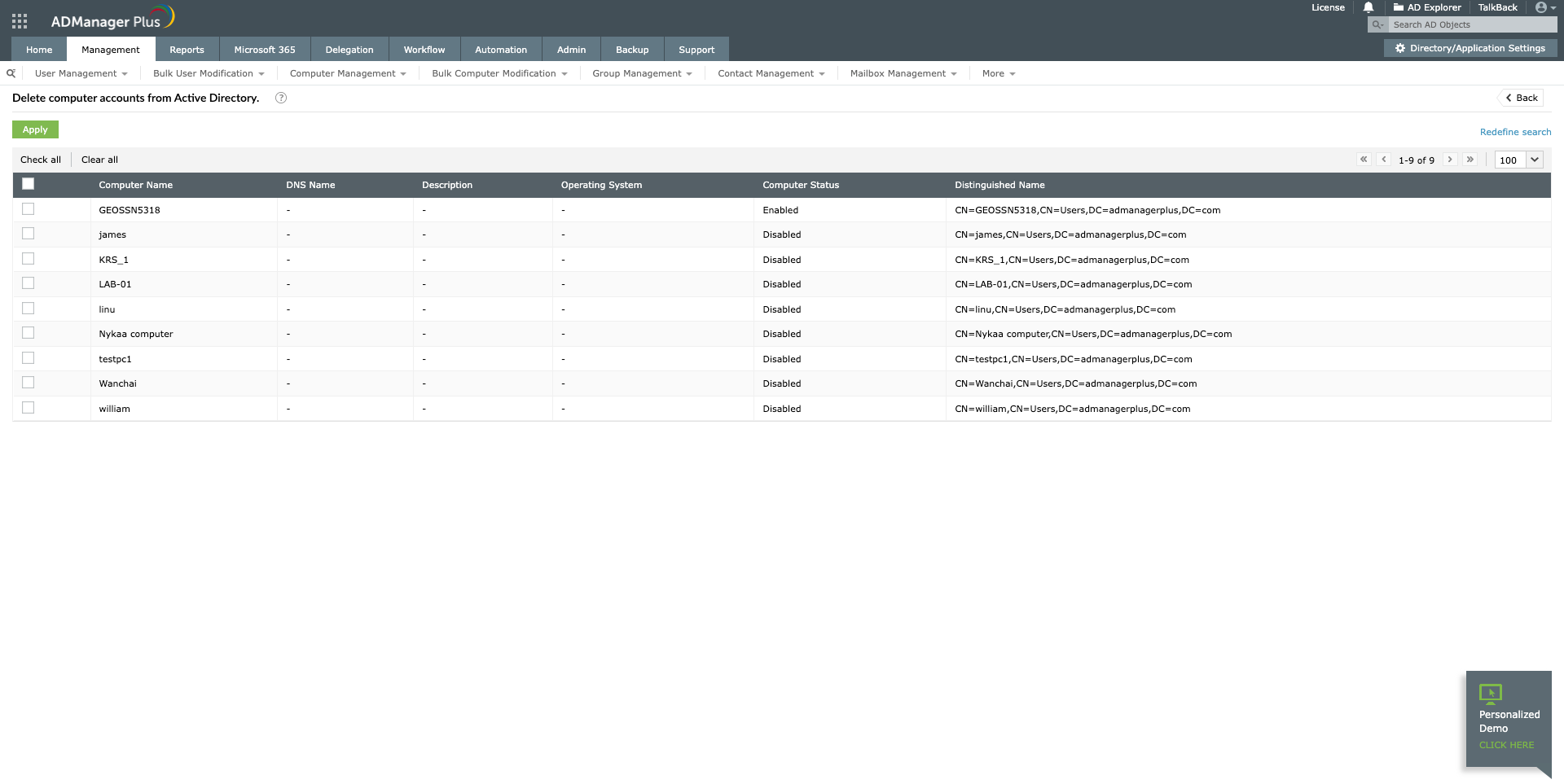Image resolution: width=1564 pixels, height=784 pixels.
Task: Expand Bulk User Modification dropdown
Action: [x=209, y=73]
